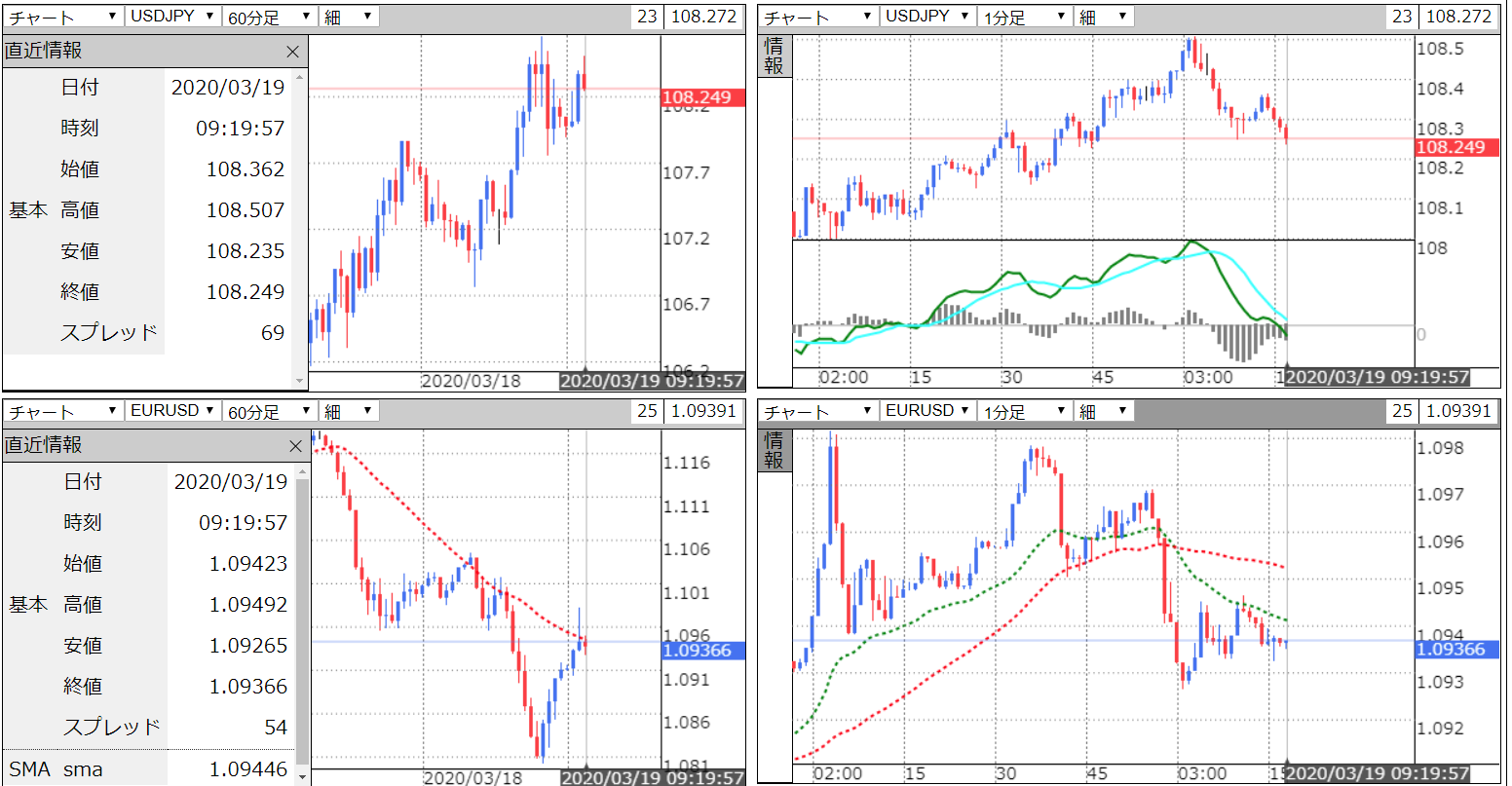1512x786 pixels.
Task: Click the 108.272 rate box above the USDJPY 1分足 chart
Action: pos(1458,17)
